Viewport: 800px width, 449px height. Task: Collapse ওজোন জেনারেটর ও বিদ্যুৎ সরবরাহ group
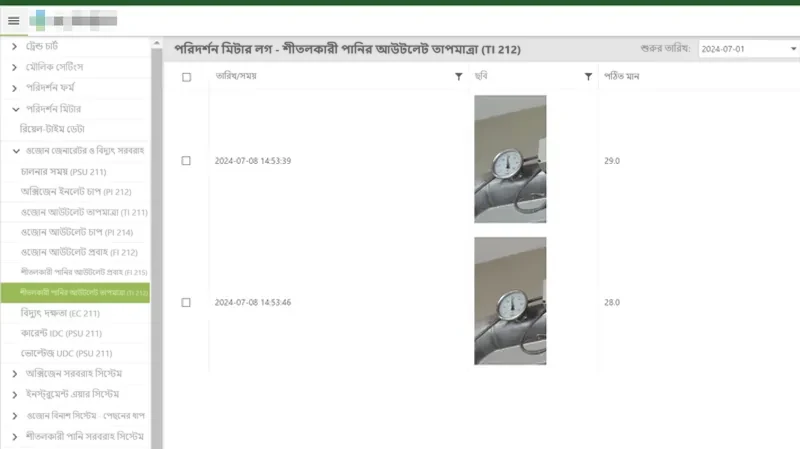16,151
